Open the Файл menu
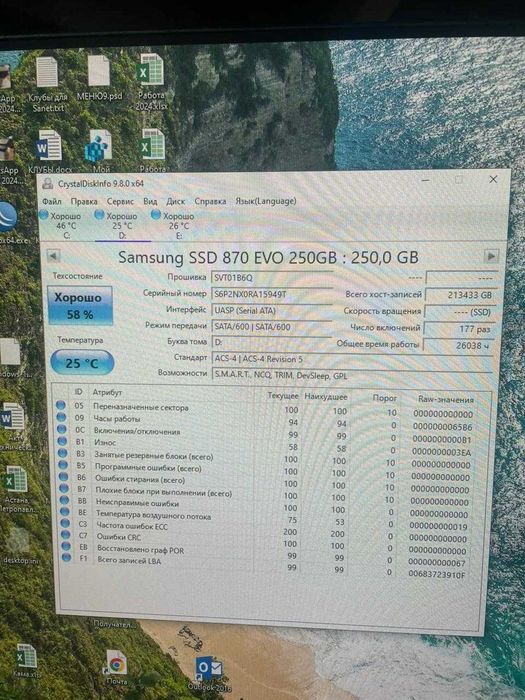The image size is (525, 700). point(52,201)
